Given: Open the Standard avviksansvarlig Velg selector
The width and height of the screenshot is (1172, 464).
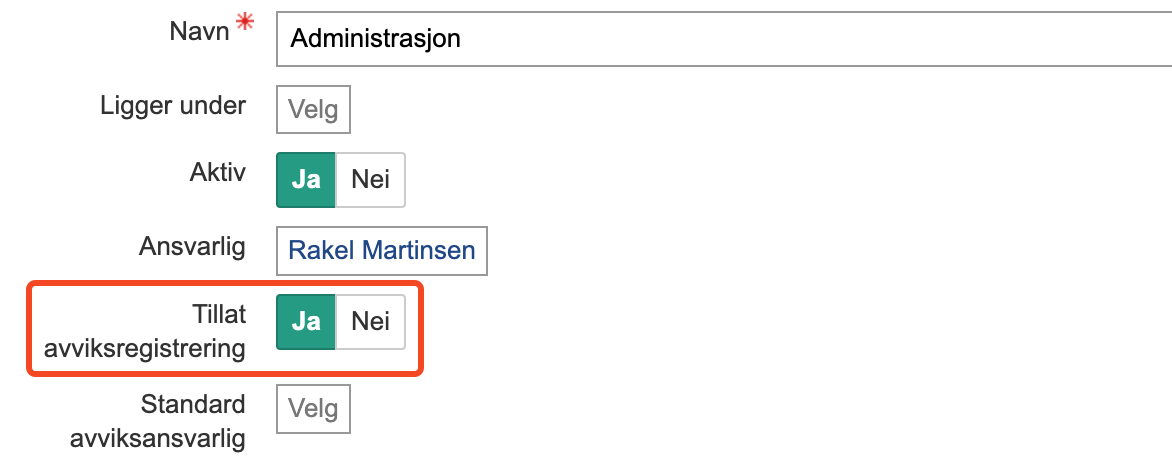Looking at the screenshot, I should [313, 408].
